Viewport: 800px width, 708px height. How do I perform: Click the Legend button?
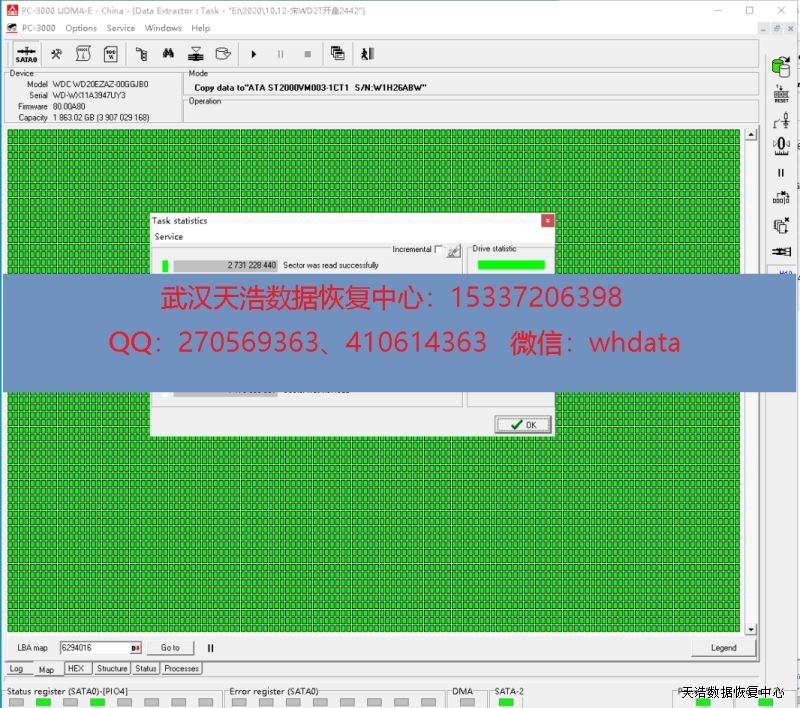(x=723, y=648)
